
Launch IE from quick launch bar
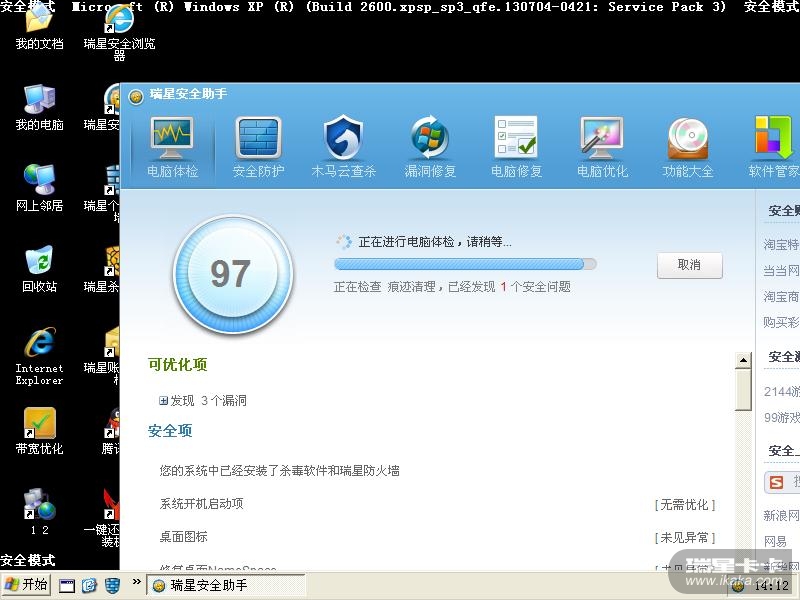pyautogui.click(x=89, y=585)
